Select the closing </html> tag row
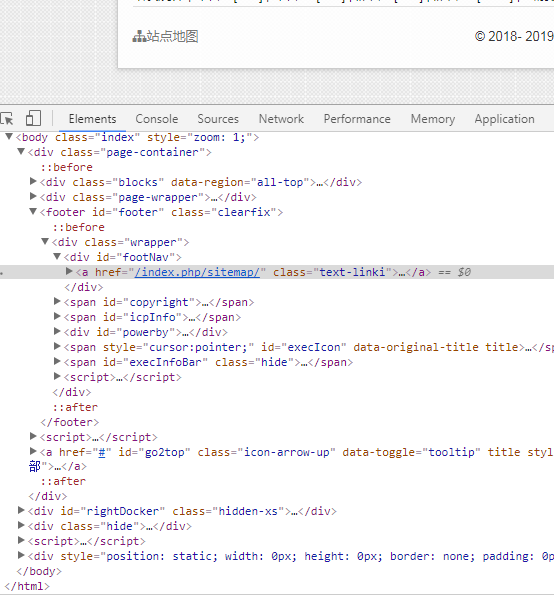The height and width of the screenshot is (597, 554). click(27, 586)
